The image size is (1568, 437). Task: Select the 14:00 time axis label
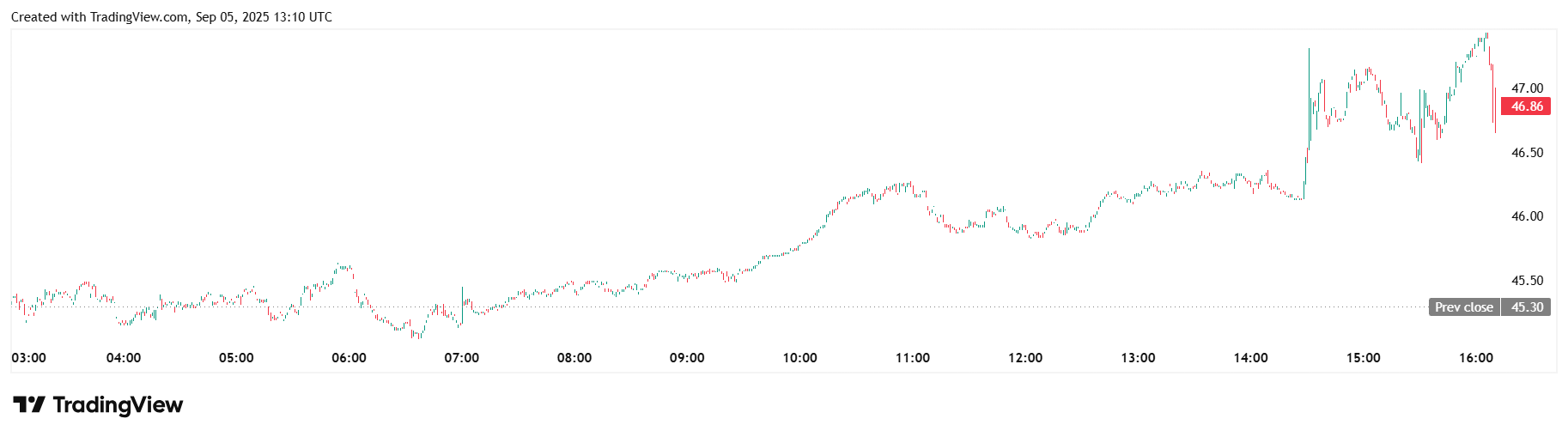pos(1251,358)
